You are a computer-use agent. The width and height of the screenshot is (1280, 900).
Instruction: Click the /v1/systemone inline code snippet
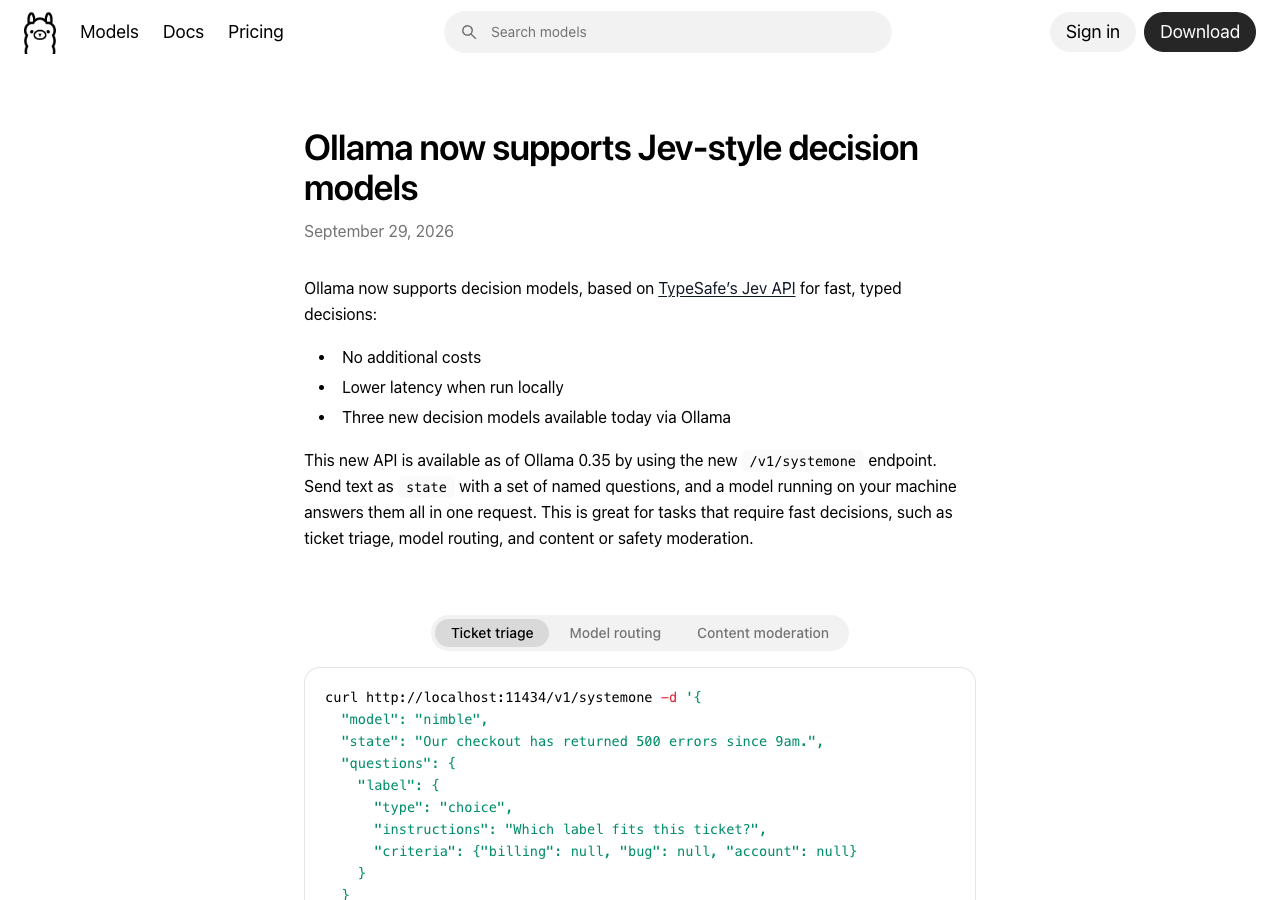pos(803,461)
